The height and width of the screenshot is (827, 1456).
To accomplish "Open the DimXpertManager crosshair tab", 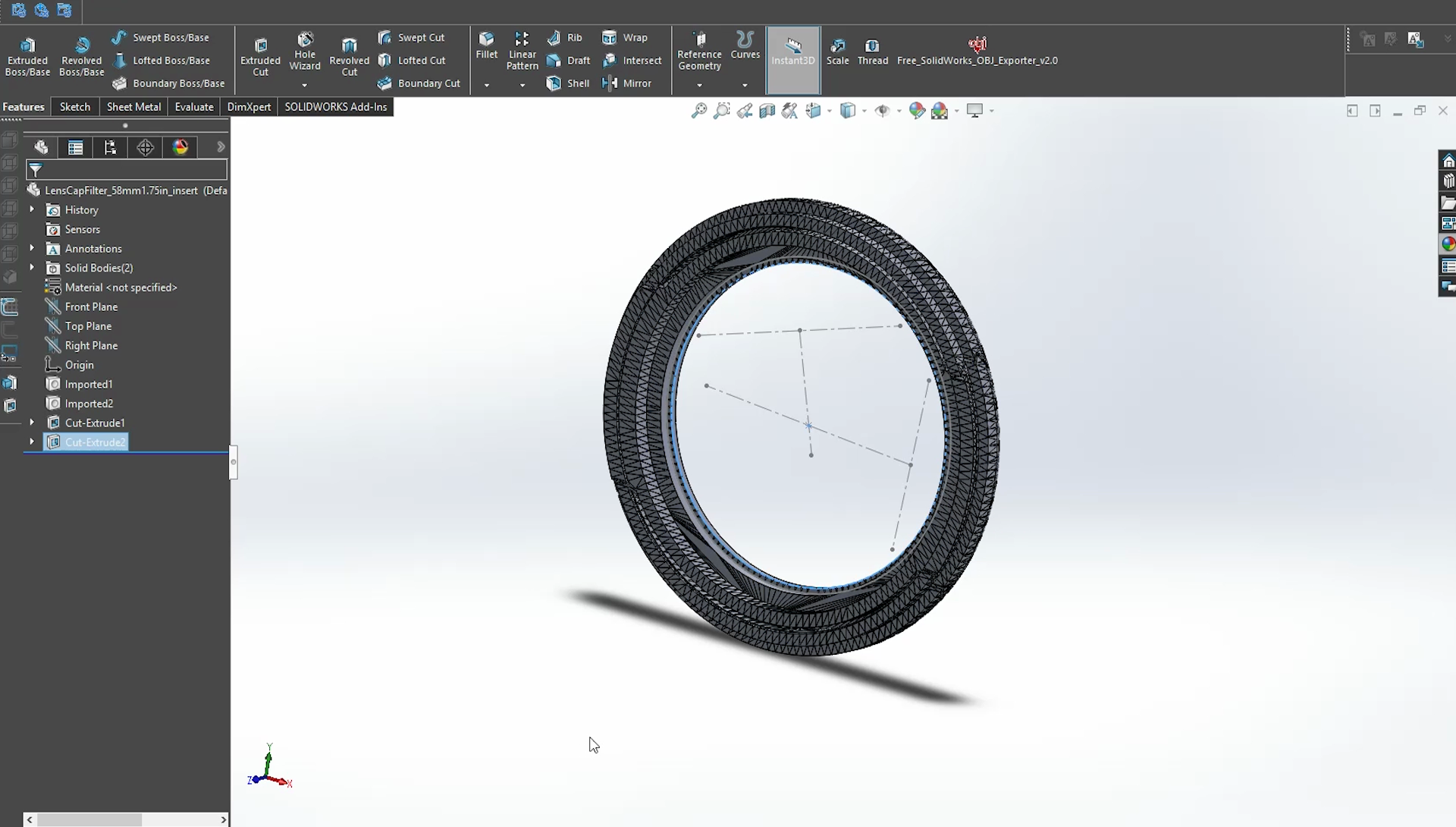I will point(145,147).
